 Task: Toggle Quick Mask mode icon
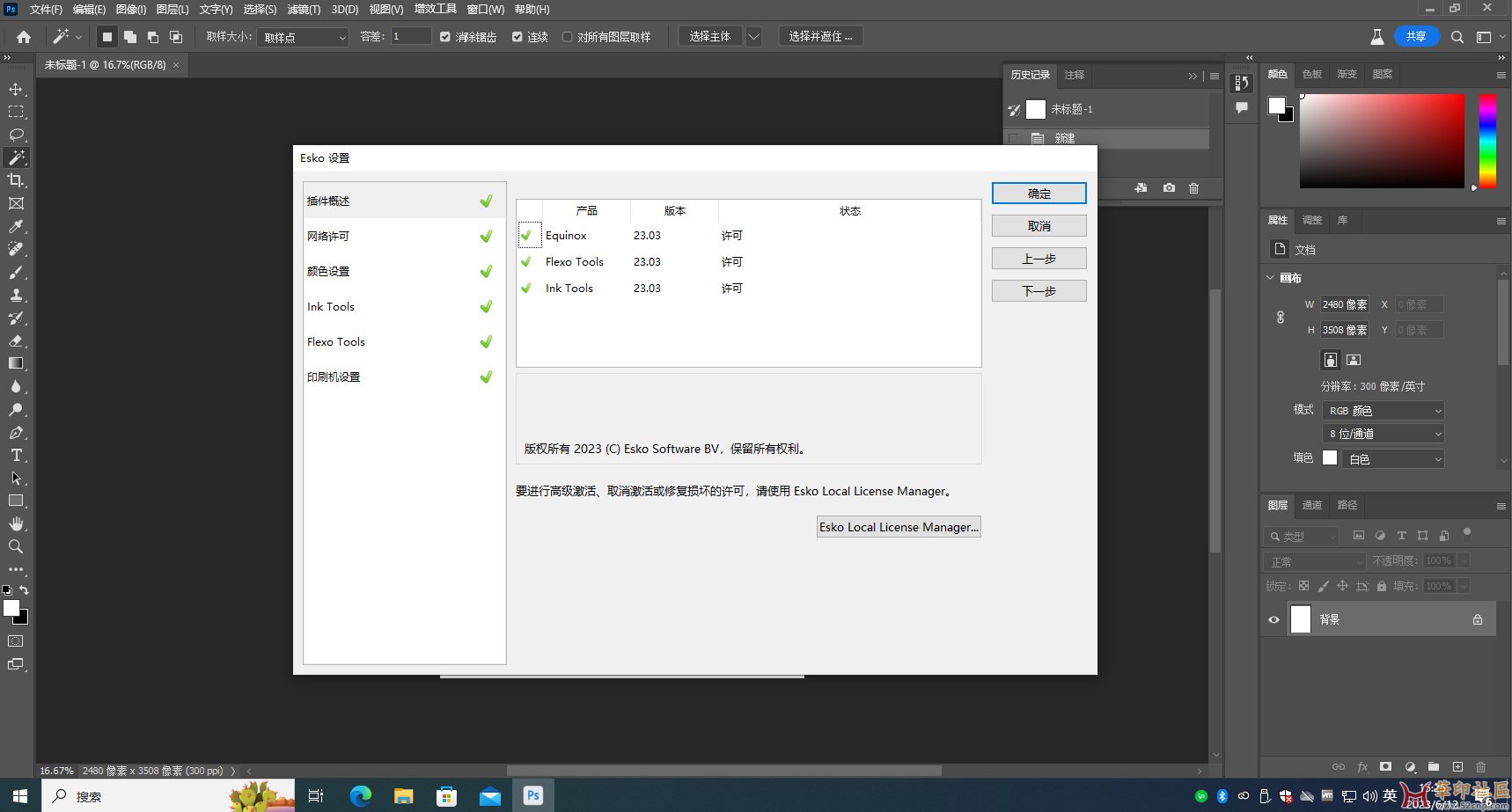16,641
